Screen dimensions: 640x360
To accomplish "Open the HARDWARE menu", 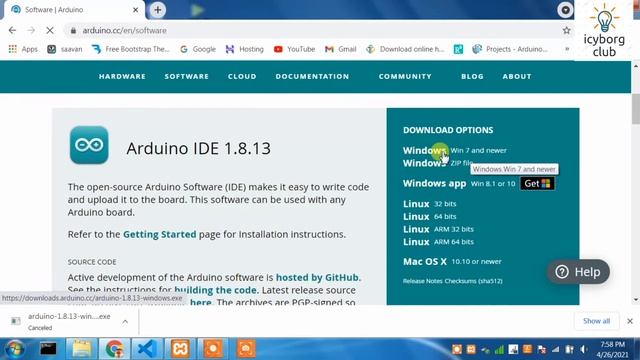I will (122, 76).
